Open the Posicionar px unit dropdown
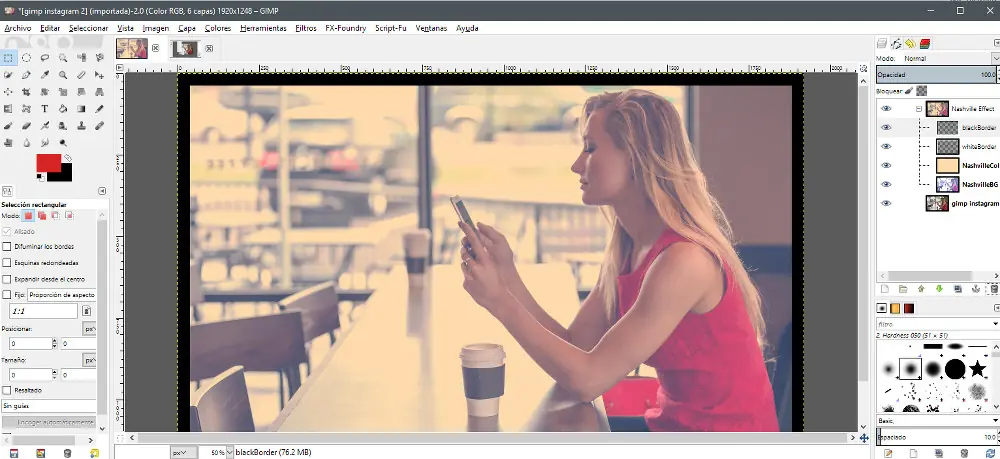 (90, 329)
